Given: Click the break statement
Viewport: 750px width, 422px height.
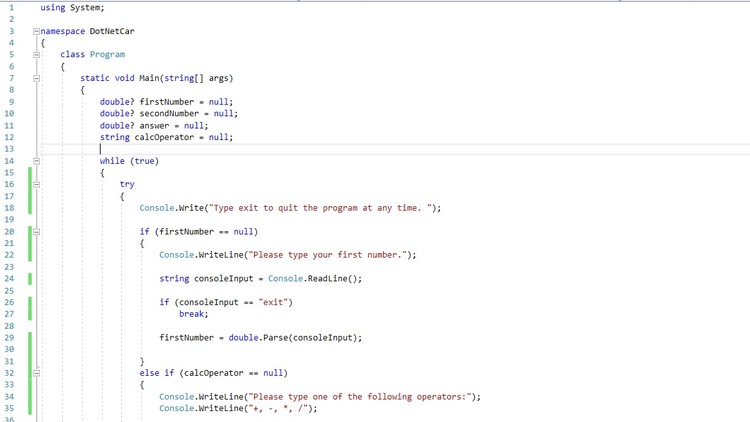Looking at the screenshot, I should (193, 314).
